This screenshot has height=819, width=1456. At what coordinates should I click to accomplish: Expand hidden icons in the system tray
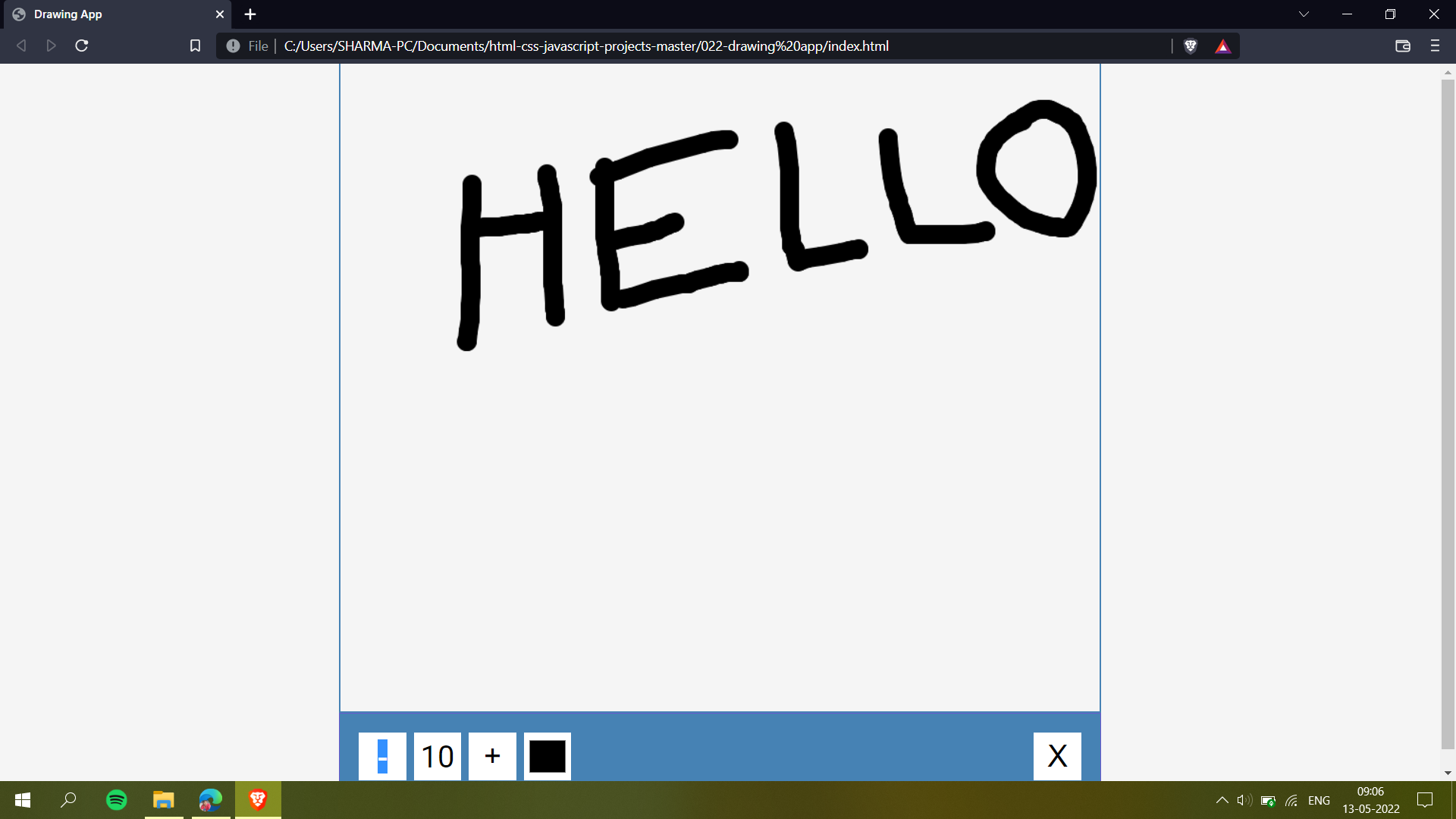(x=1221, y=800)
